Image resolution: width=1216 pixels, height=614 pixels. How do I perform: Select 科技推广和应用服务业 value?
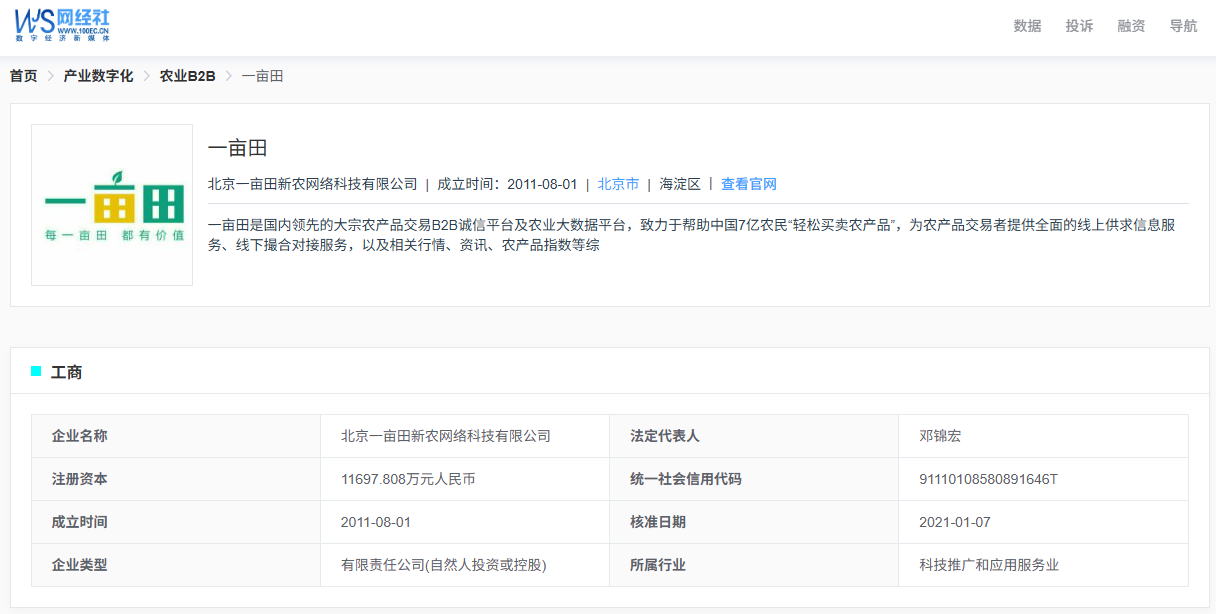click(x=989, y=565)
